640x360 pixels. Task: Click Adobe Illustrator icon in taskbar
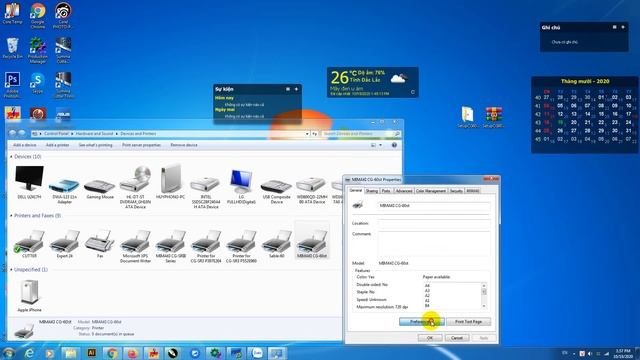coord(91,353)
